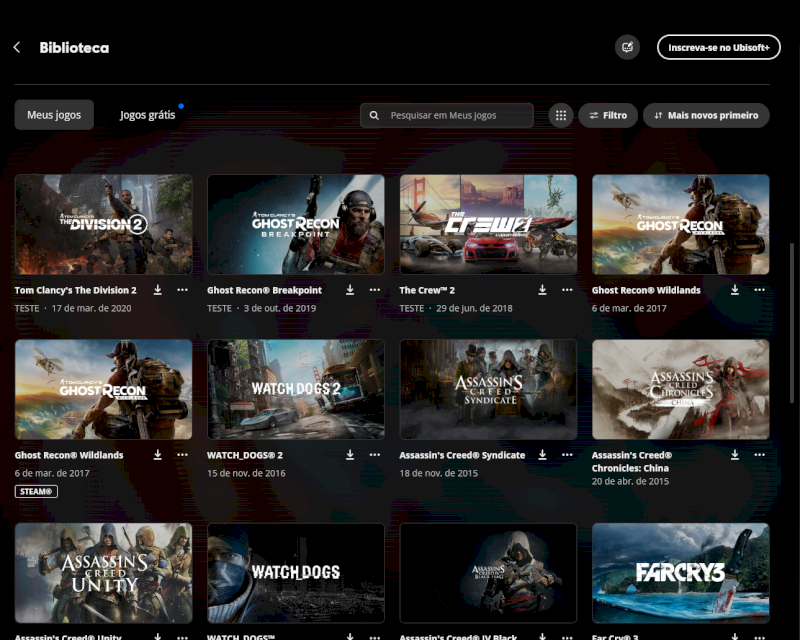The image size is (800, 640).
Task: Open The Crew 2 cover thumbnail
Action: coord(488,225)
